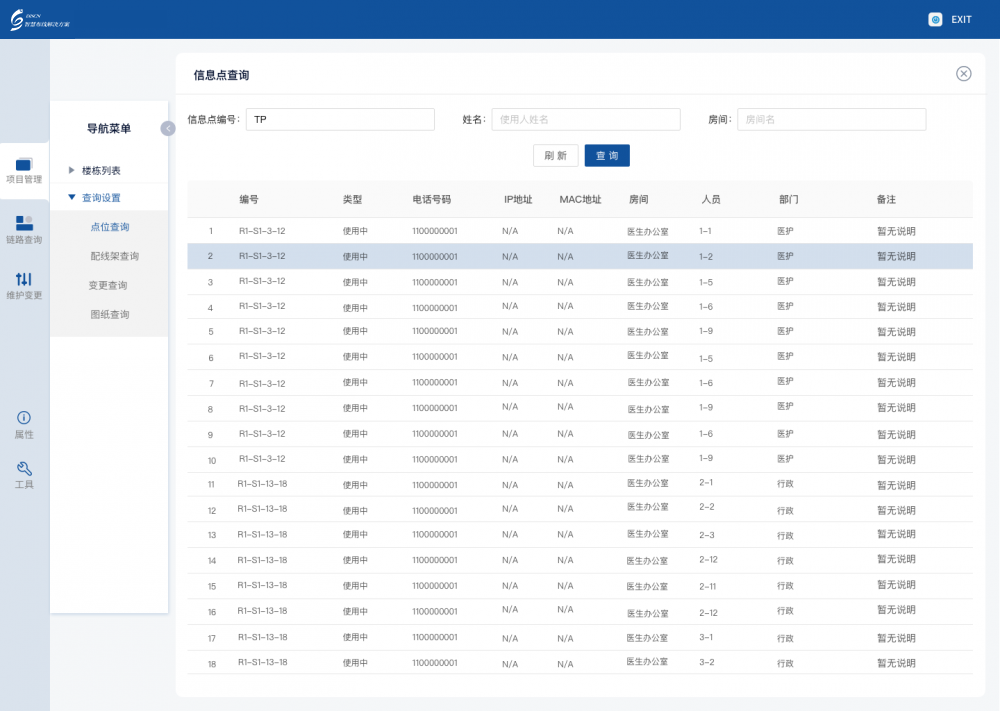Click the 信息点查询 panel title
Screen dimensions: 1000x711
221,75
